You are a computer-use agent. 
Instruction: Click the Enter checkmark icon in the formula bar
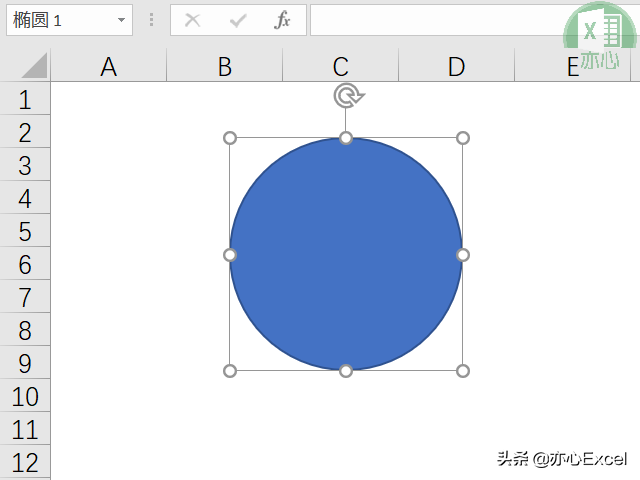(238, 20)
